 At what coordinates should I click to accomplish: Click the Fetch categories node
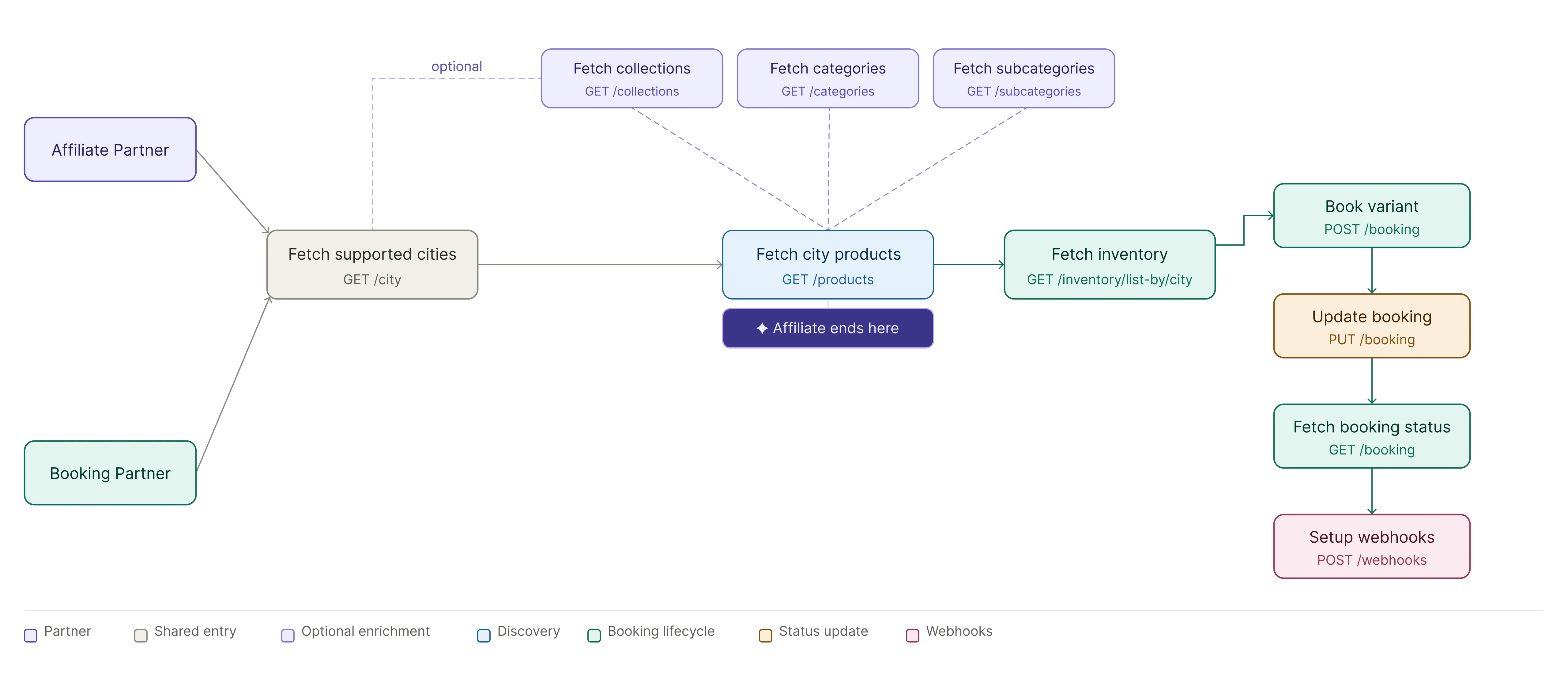tap(827, 78)
